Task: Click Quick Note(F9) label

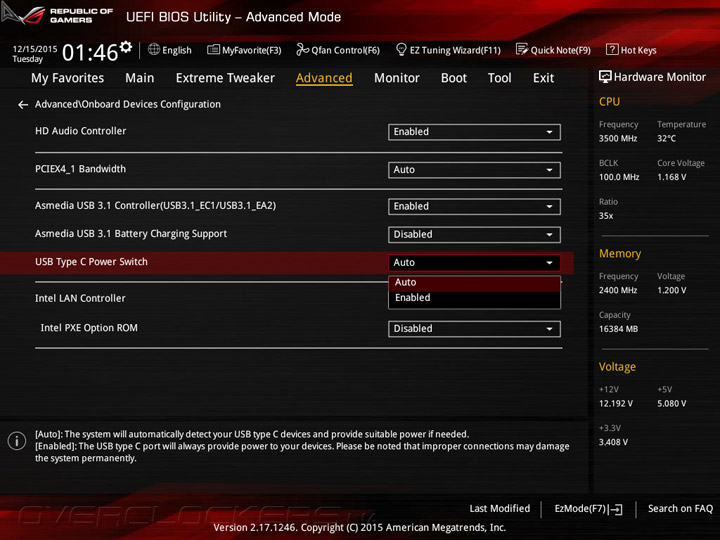Action: click(x=561, y=51)
